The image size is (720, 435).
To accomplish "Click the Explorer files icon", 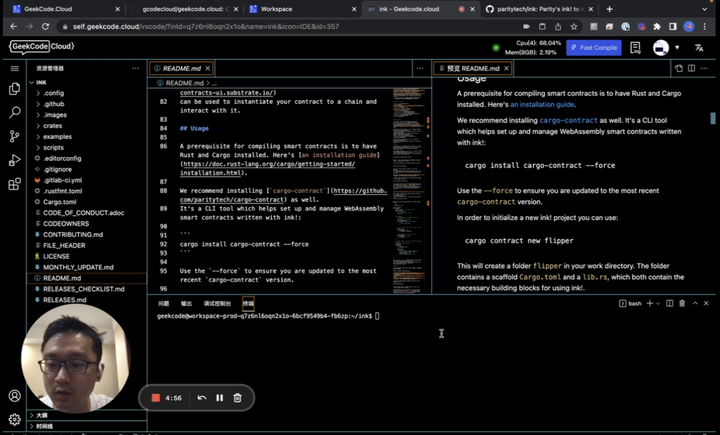I will click(14, 89).
